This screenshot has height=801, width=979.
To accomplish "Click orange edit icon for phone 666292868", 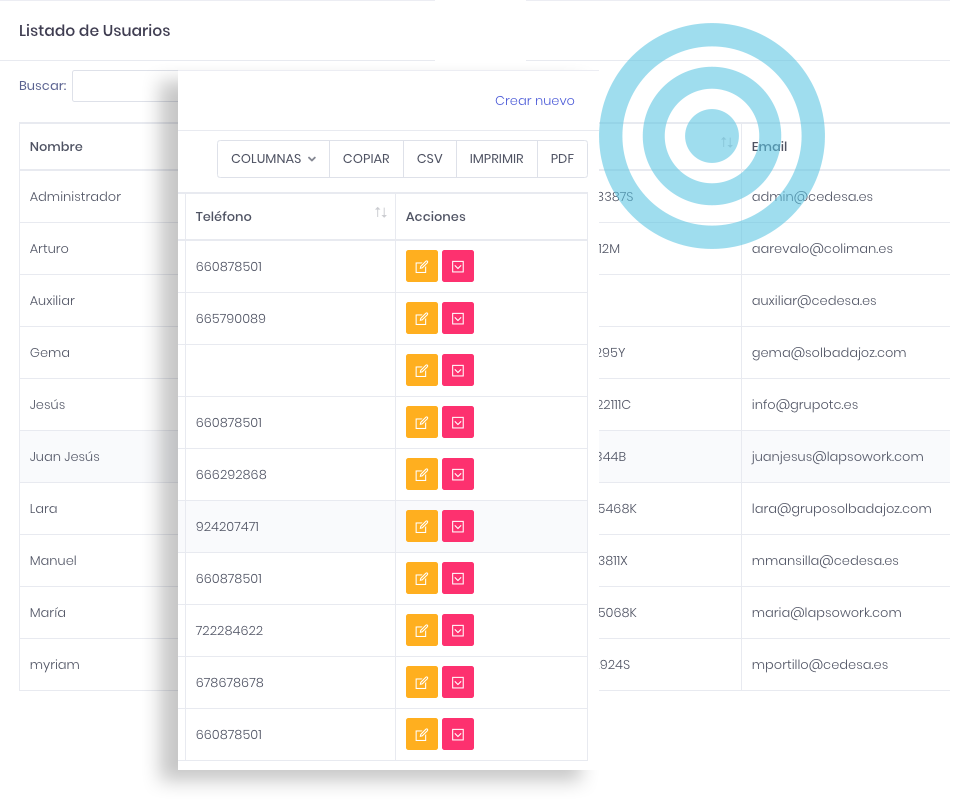I will 421,475.
